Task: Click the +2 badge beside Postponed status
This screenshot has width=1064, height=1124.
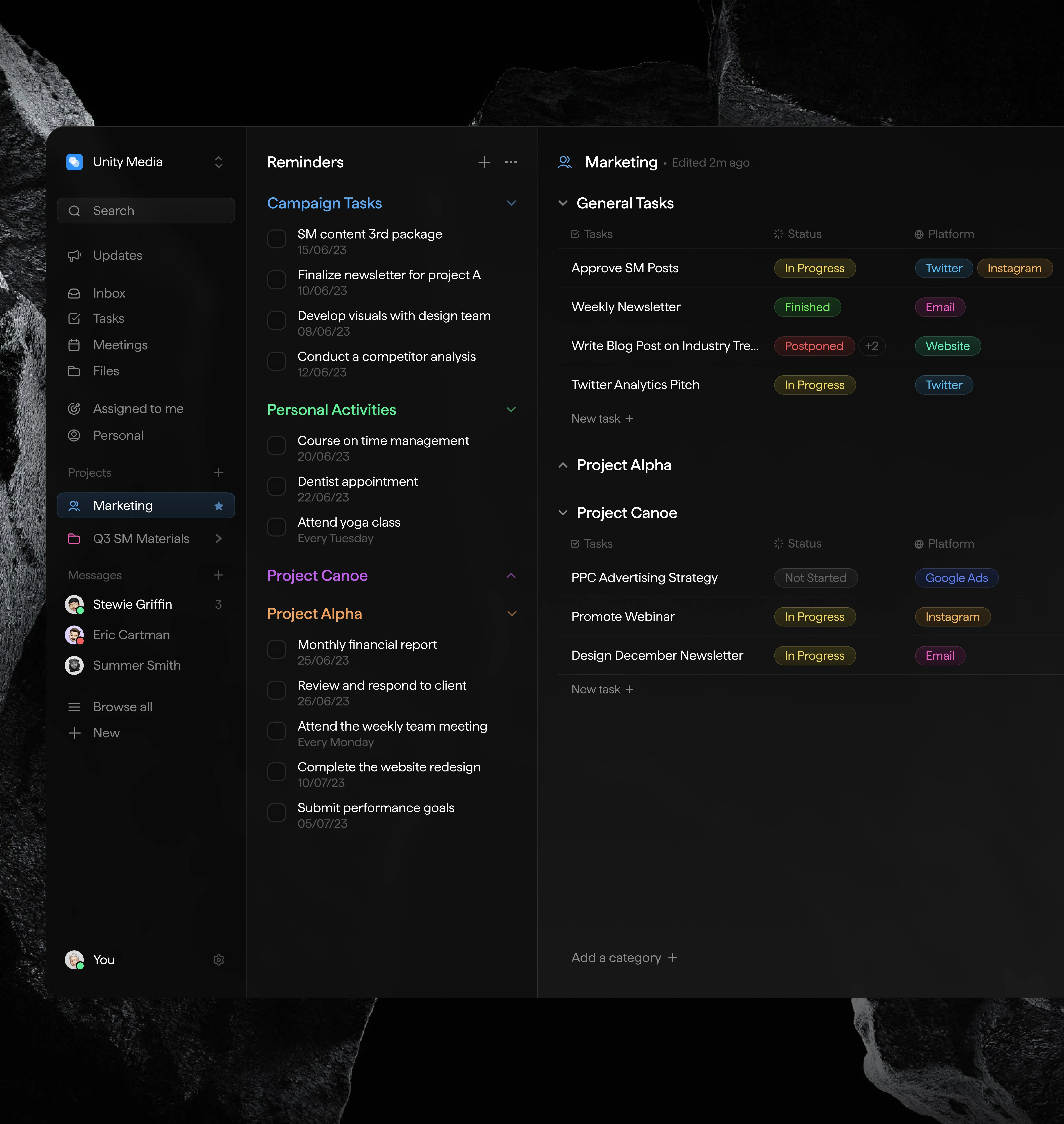Action: [x=872, y=346]
